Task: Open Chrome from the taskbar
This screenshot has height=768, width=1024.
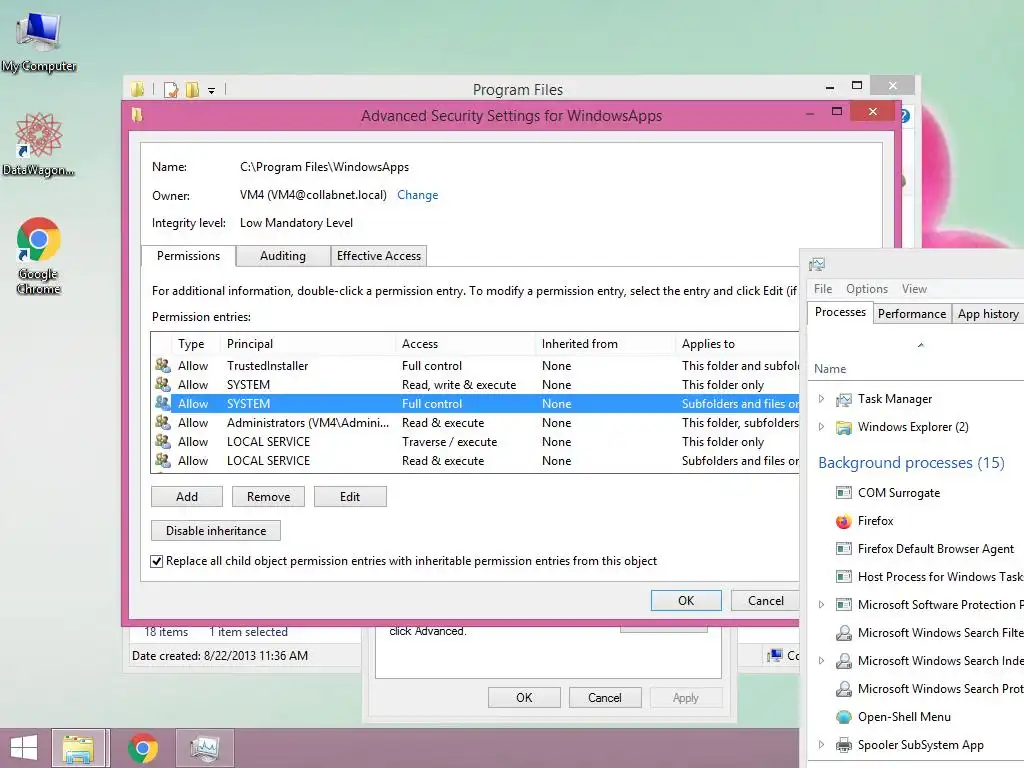Action: point(142,748)
